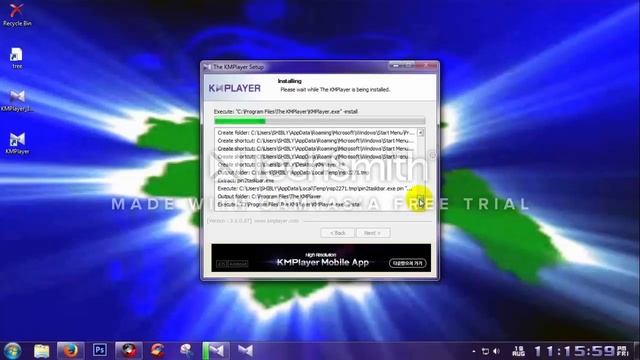640x360 pixels.
Task: Click the 'Execute' status line above the progress bar
Action: [286, 111]
